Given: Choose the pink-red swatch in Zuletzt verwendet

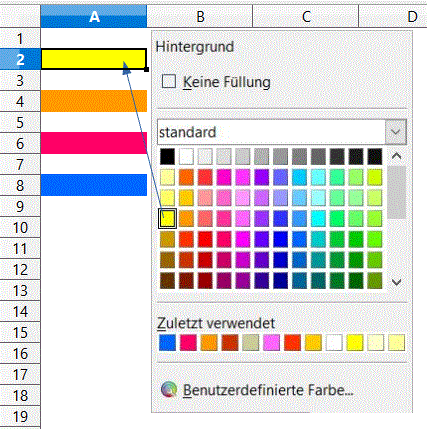Looking at the screenshot, I should click(188, 343).
